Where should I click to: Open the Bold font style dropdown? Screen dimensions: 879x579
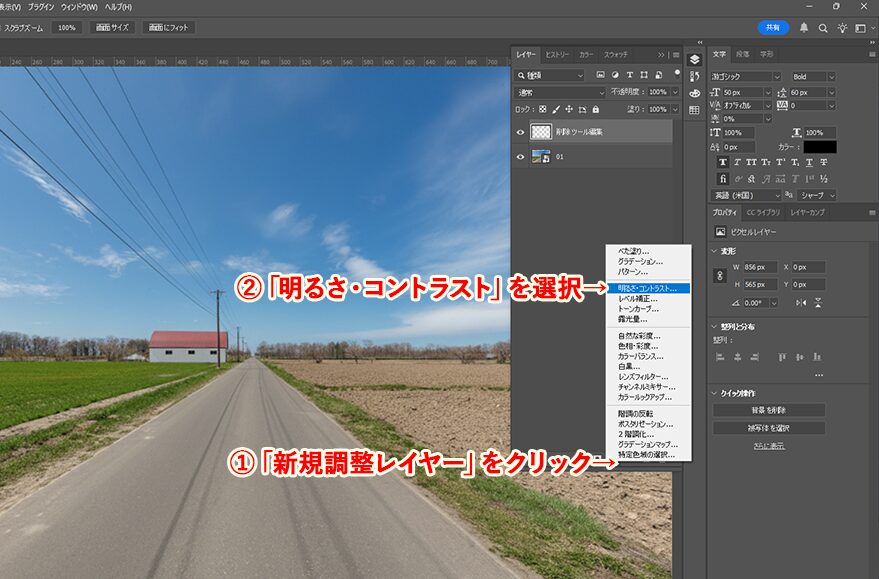pos(812,77)
